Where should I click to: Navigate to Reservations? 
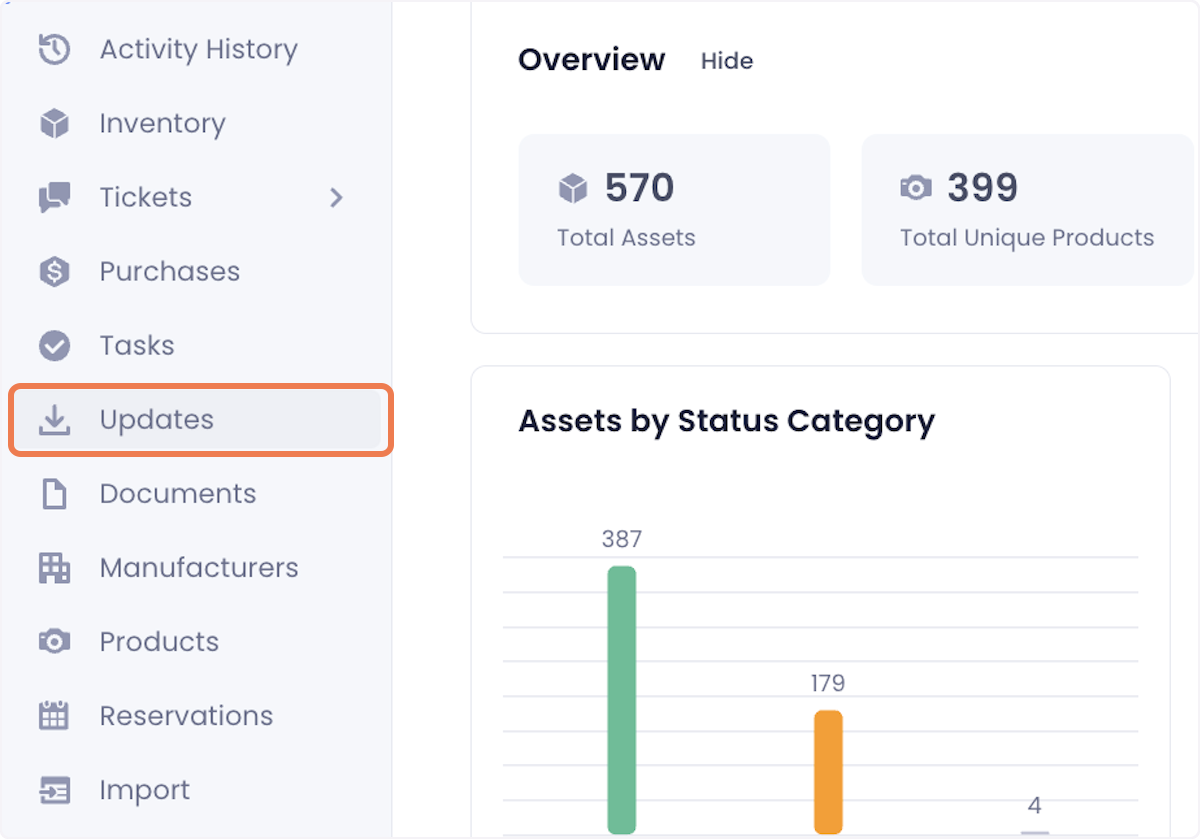(x=186, y=716)
